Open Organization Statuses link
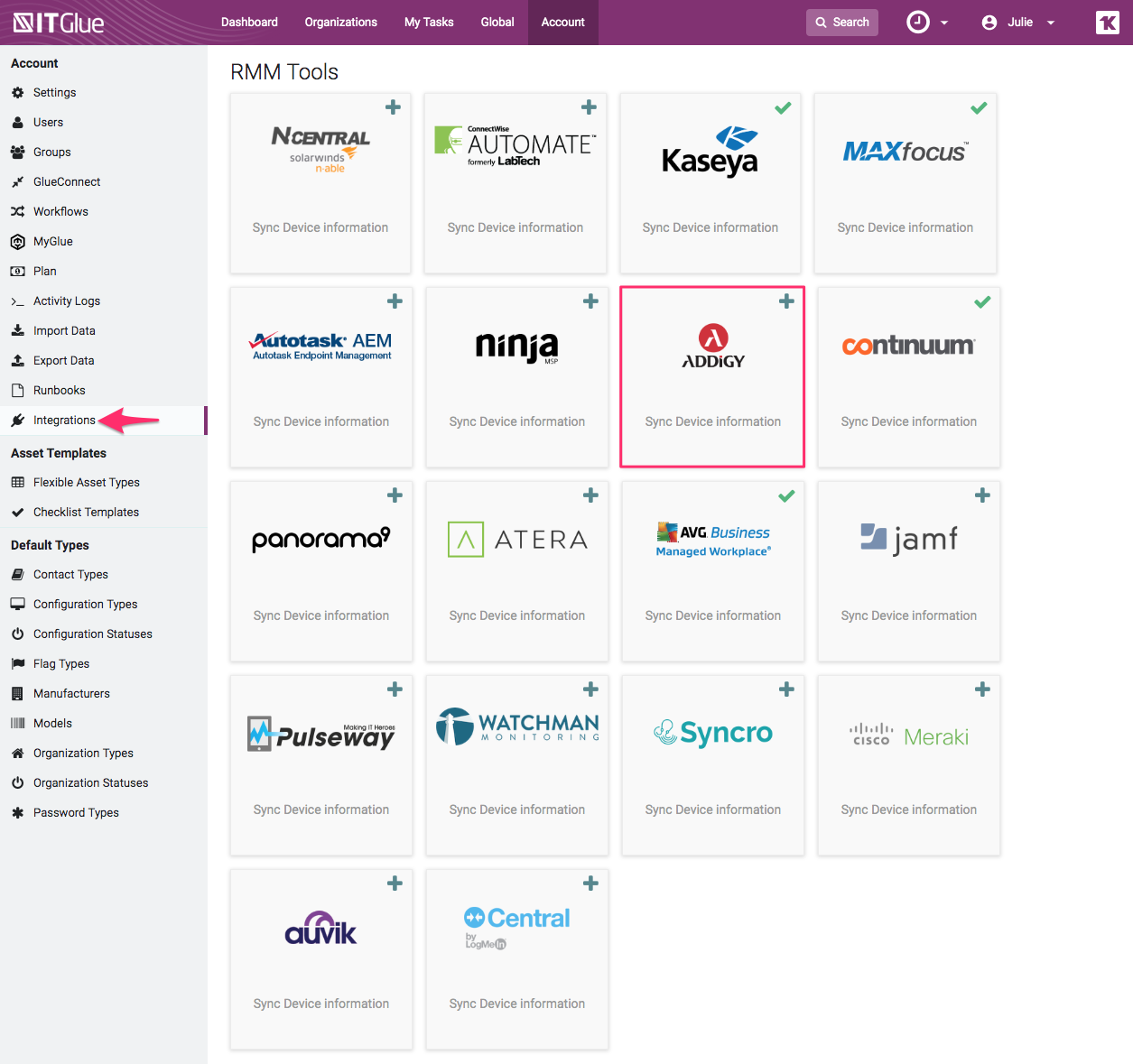 coord(90,783)
